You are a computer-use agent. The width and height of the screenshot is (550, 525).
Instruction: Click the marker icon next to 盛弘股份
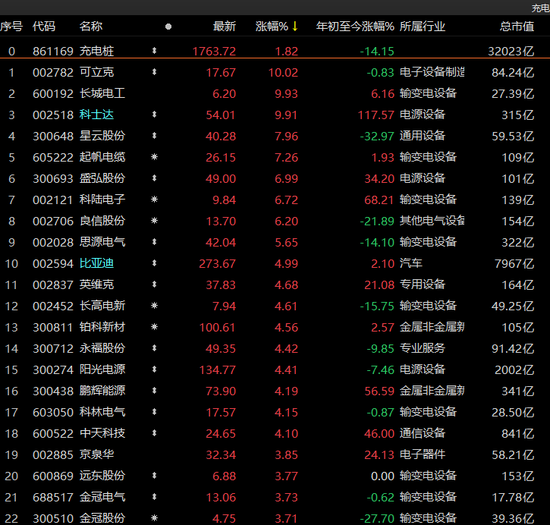click(x=154, y=178)
